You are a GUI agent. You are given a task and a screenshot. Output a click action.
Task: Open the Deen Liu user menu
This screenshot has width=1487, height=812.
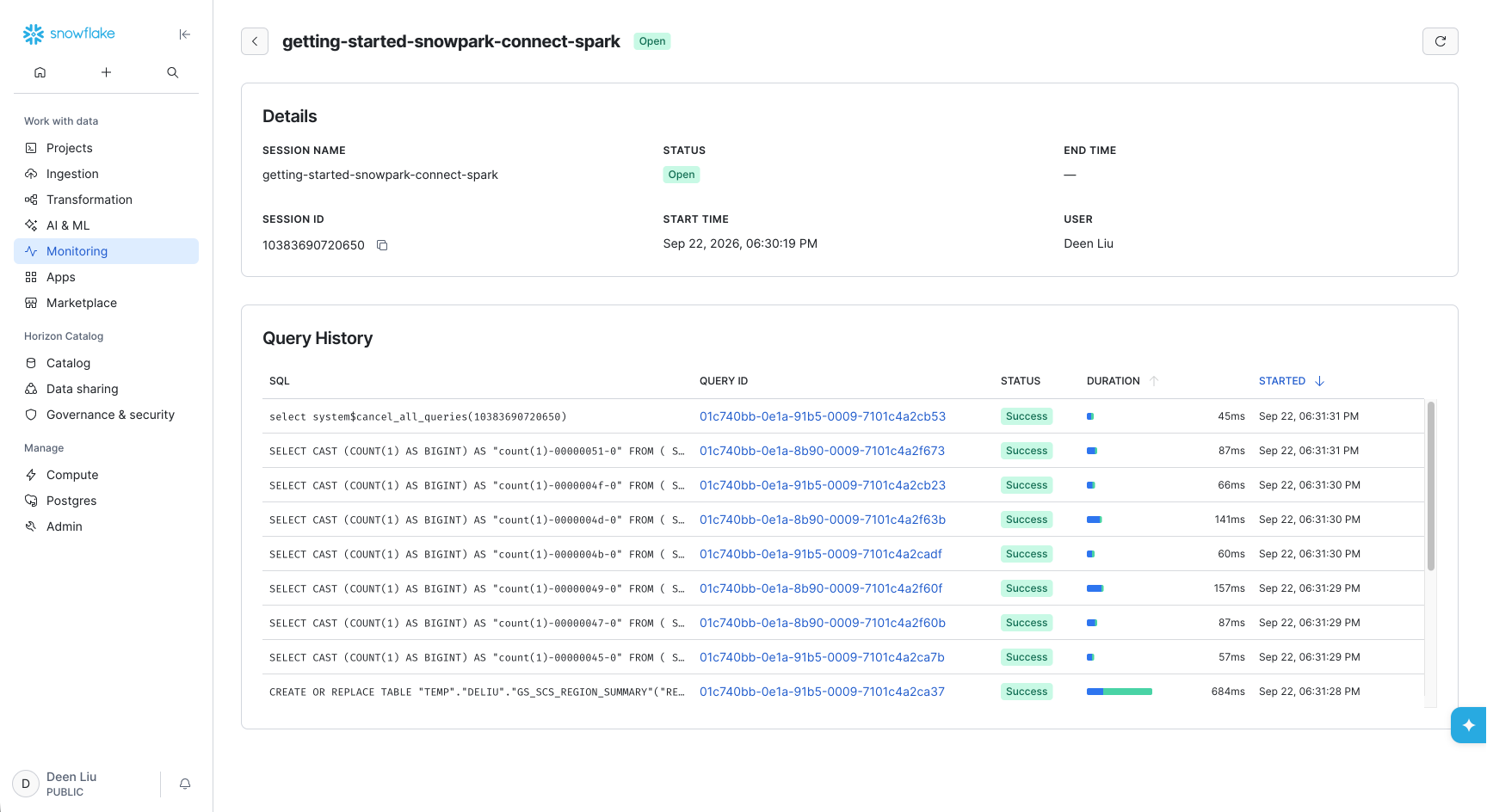click(71, 784)
